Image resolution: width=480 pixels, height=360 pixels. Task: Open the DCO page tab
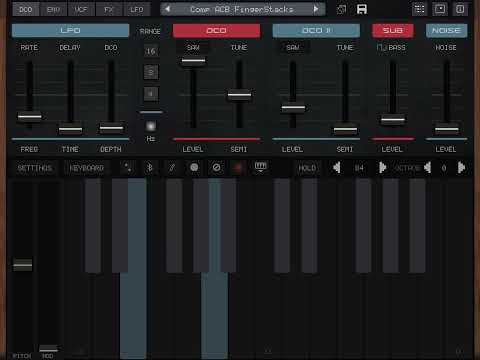click(x=26, y=10)
